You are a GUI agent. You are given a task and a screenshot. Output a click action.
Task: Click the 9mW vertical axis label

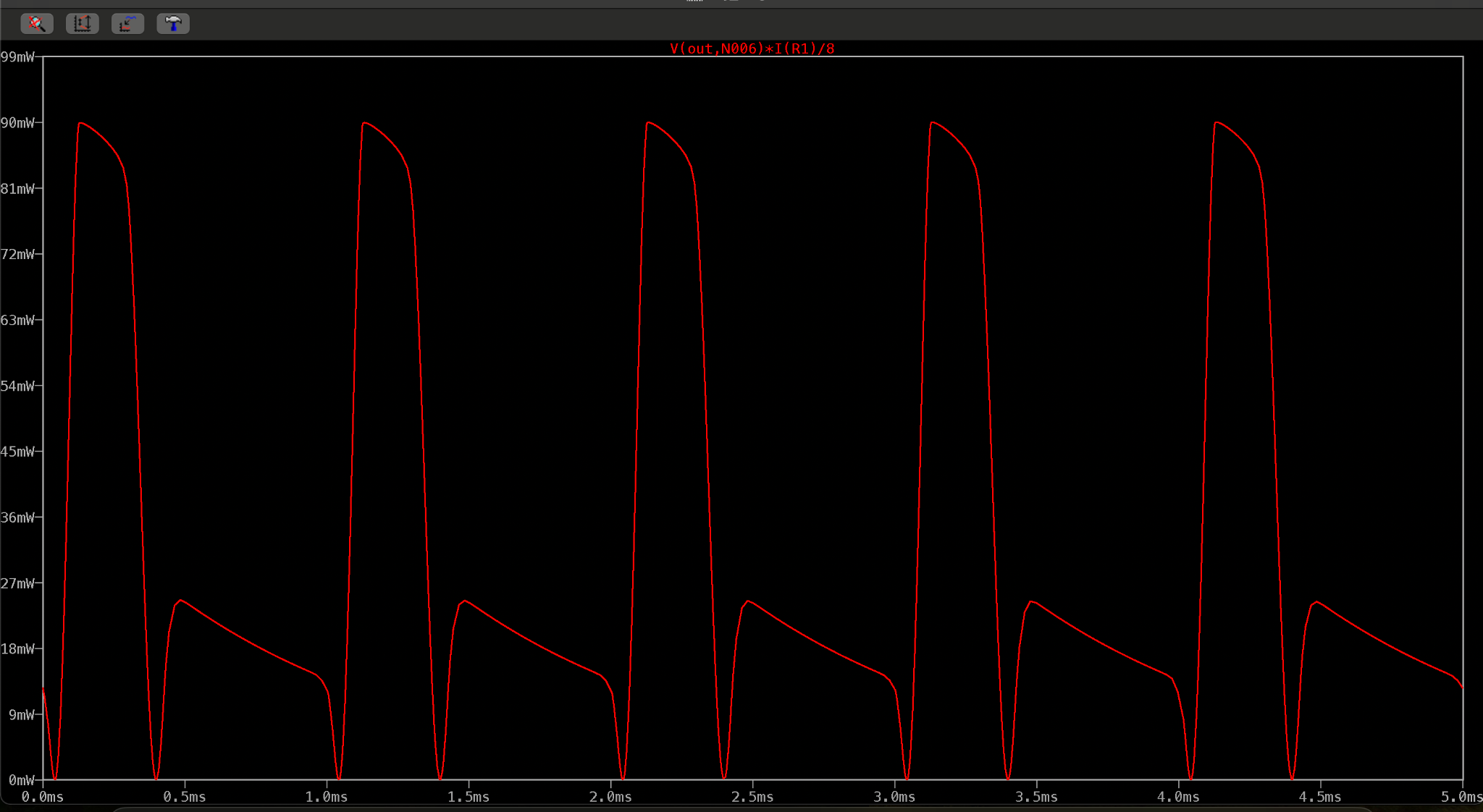pyautogui.click(x=22, y=714)
